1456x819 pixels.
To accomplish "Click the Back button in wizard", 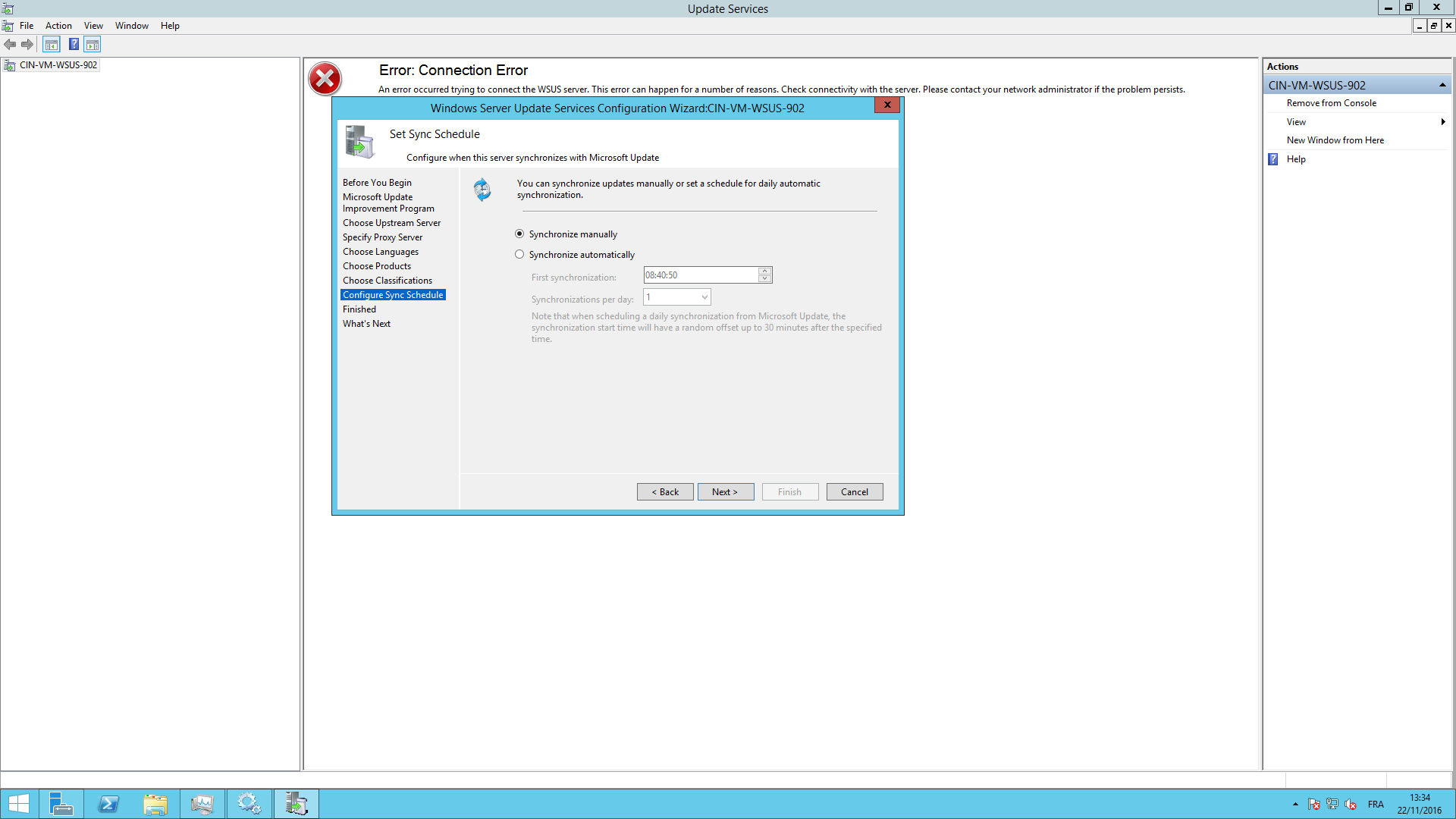I will tap(665, 492).
